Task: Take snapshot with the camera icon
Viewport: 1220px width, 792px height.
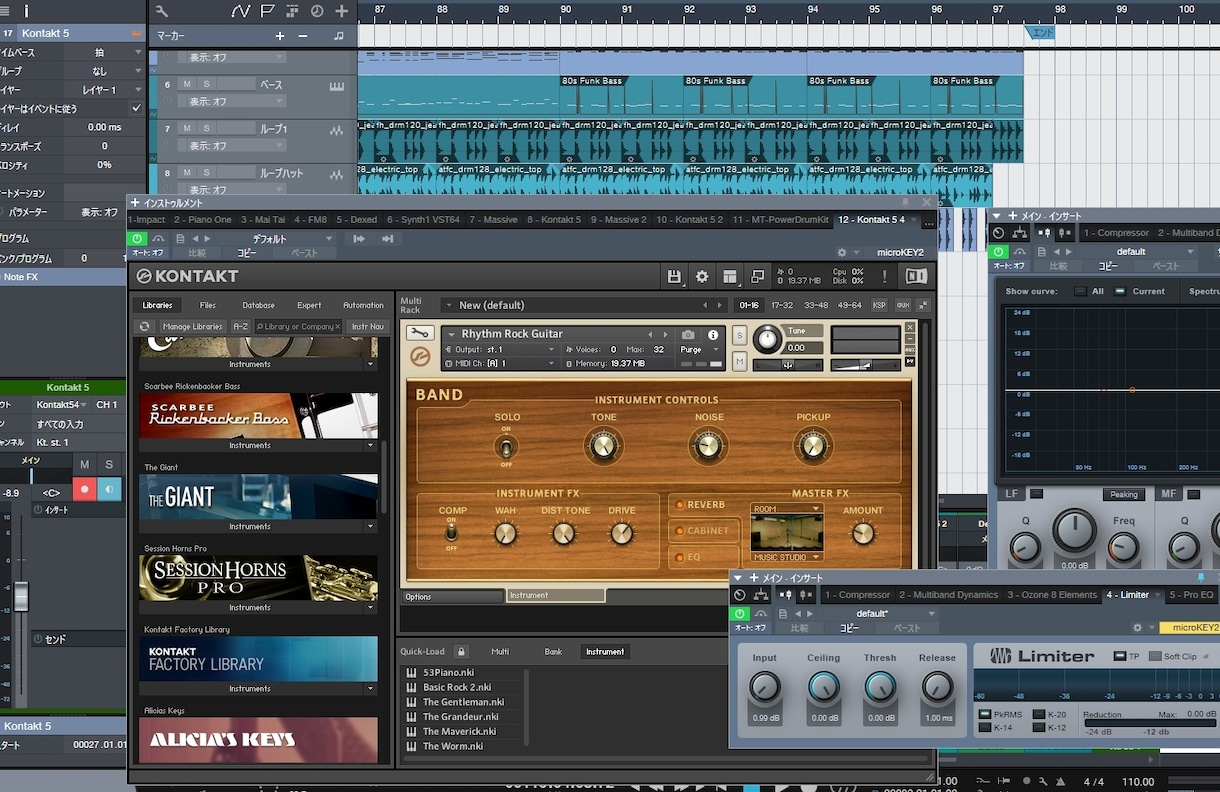Action: pyautogui.click(x=688, y=335)
